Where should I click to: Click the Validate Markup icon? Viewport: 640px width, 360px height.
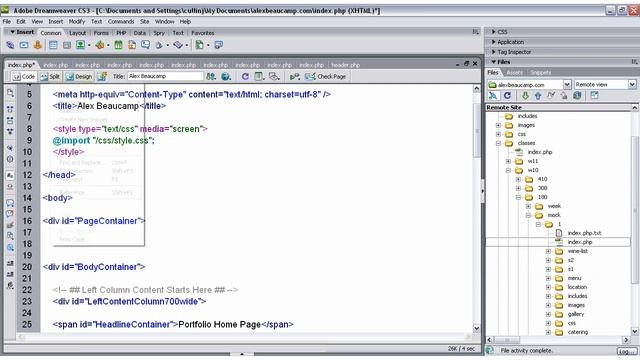click(295, 76)
